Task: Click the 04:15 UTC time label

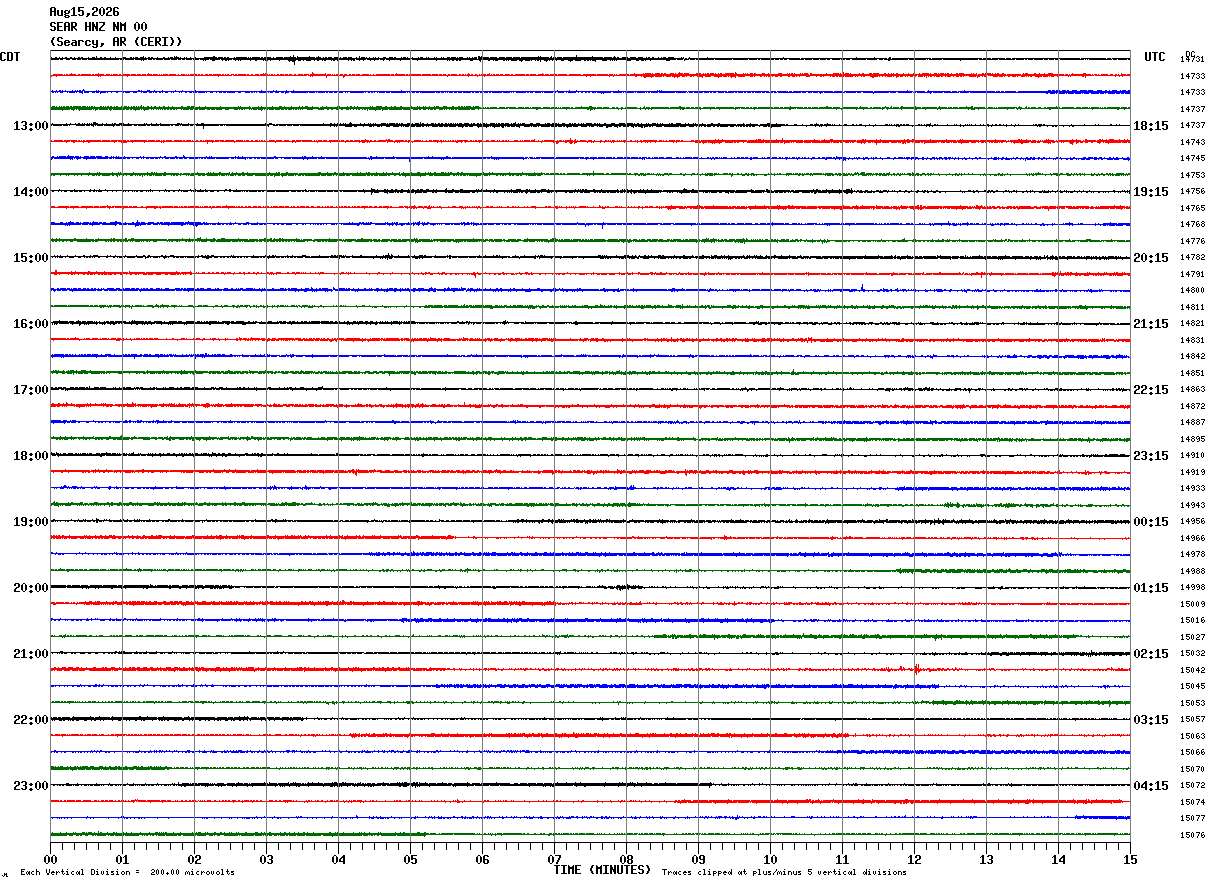Action: pos(1150,786)
